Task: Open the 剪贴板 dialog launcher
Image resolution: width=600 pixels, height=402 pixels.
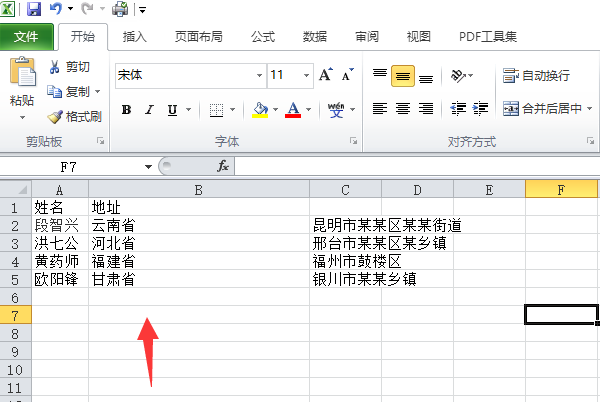Action: coord(101,141)
